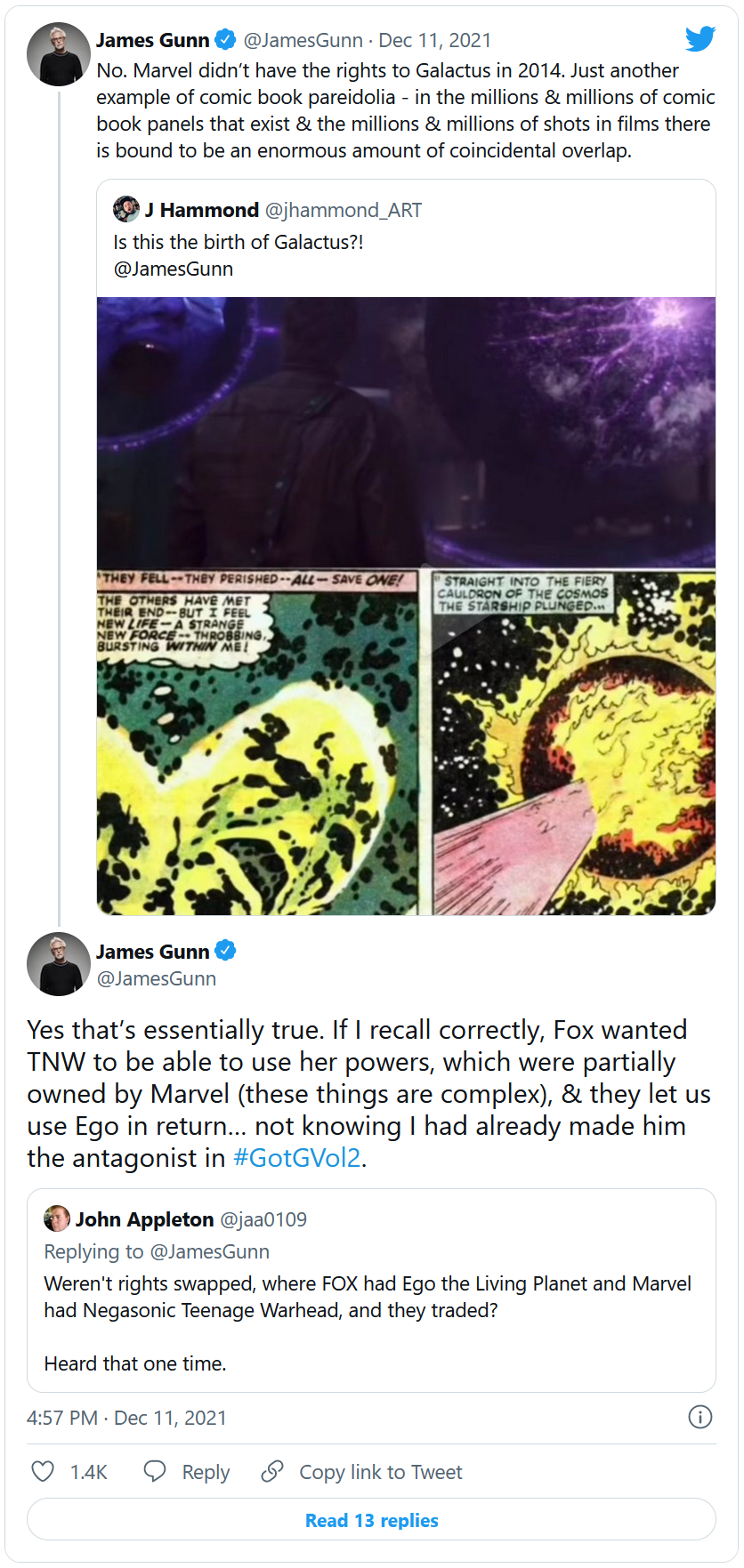Open the tweet info circle icon
This screenshot has height=1568, width=744.
[x=700, y=1417]
